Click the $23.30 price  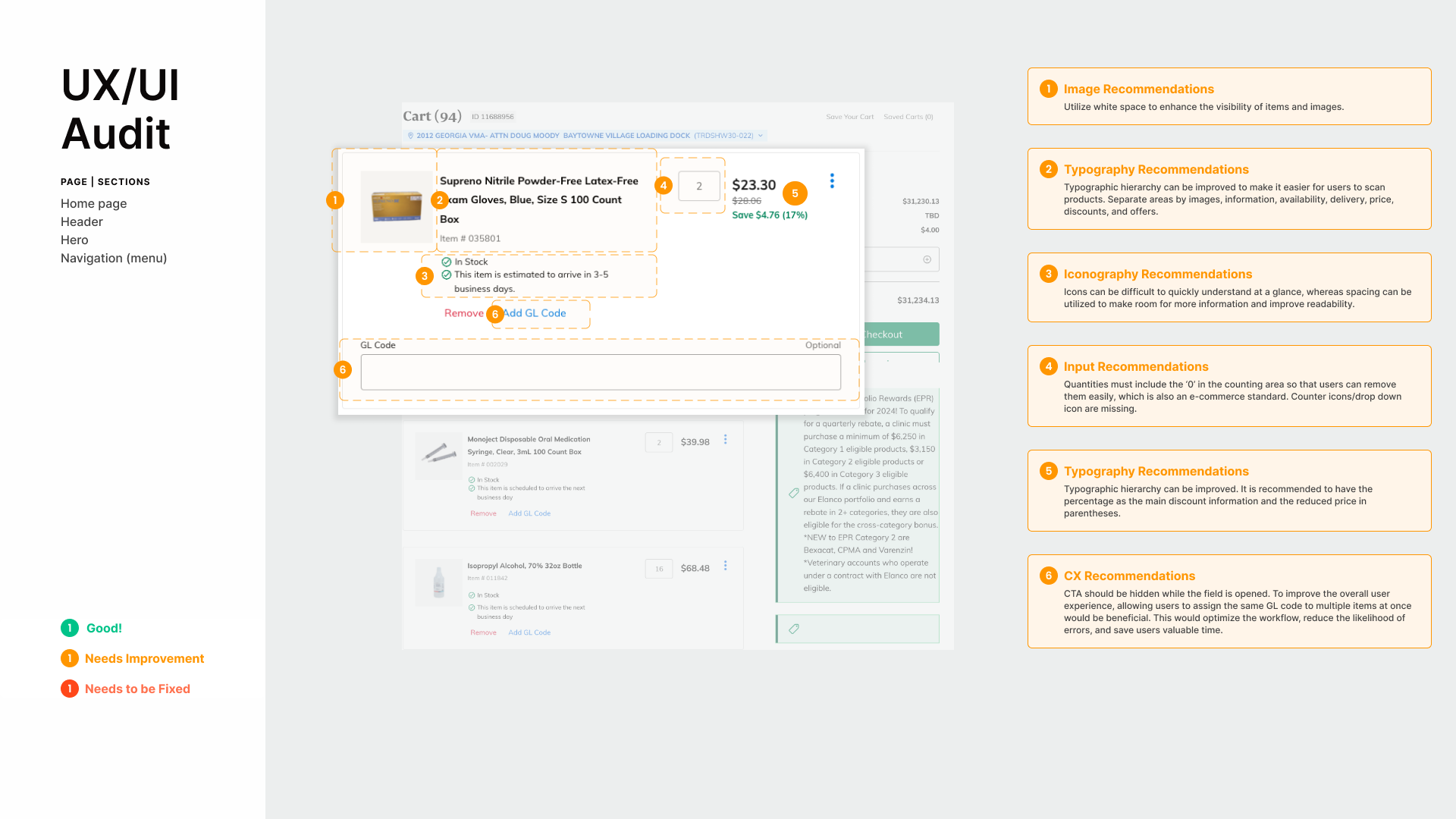tap(754, 185)
